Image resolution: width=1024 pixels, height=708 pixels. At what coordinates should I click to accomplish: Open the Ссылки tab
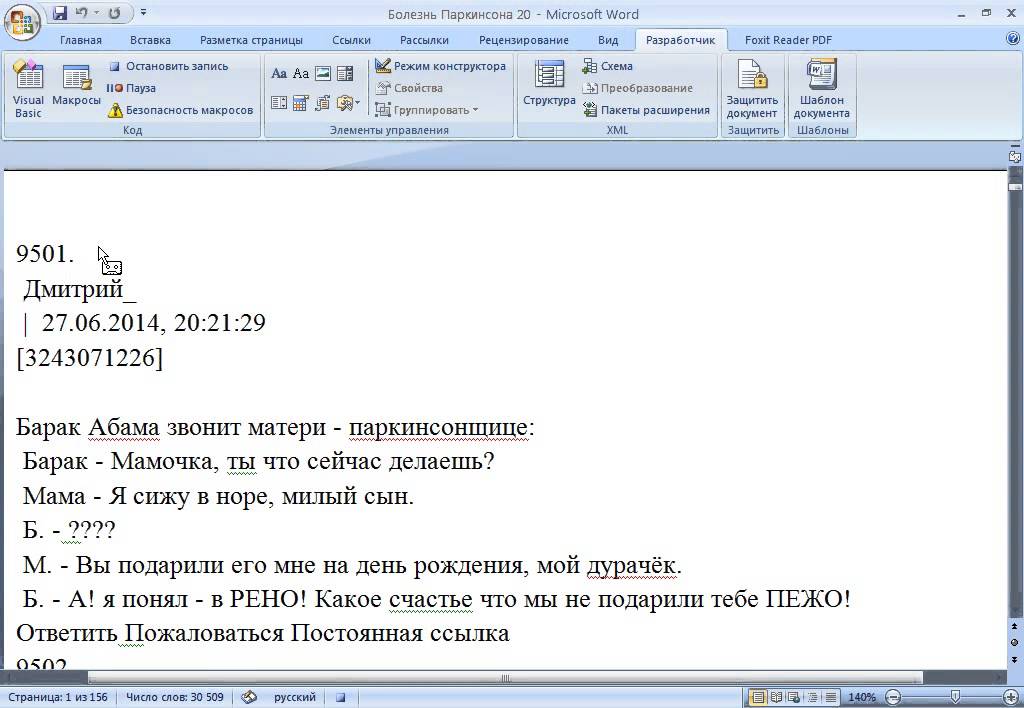351,40
